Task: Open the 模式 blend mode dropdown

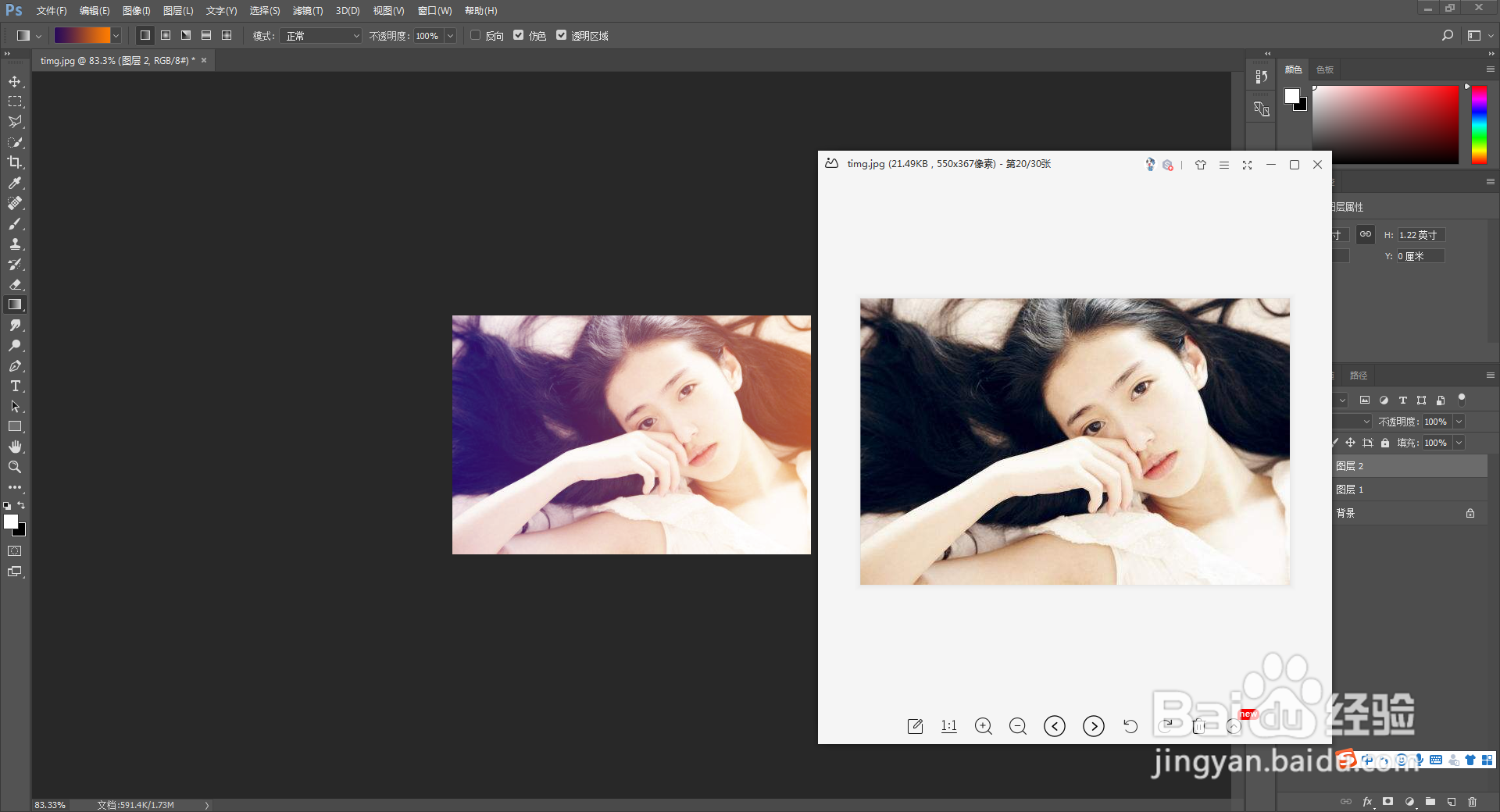Action: pyautogui.click(x=320, y=36)
